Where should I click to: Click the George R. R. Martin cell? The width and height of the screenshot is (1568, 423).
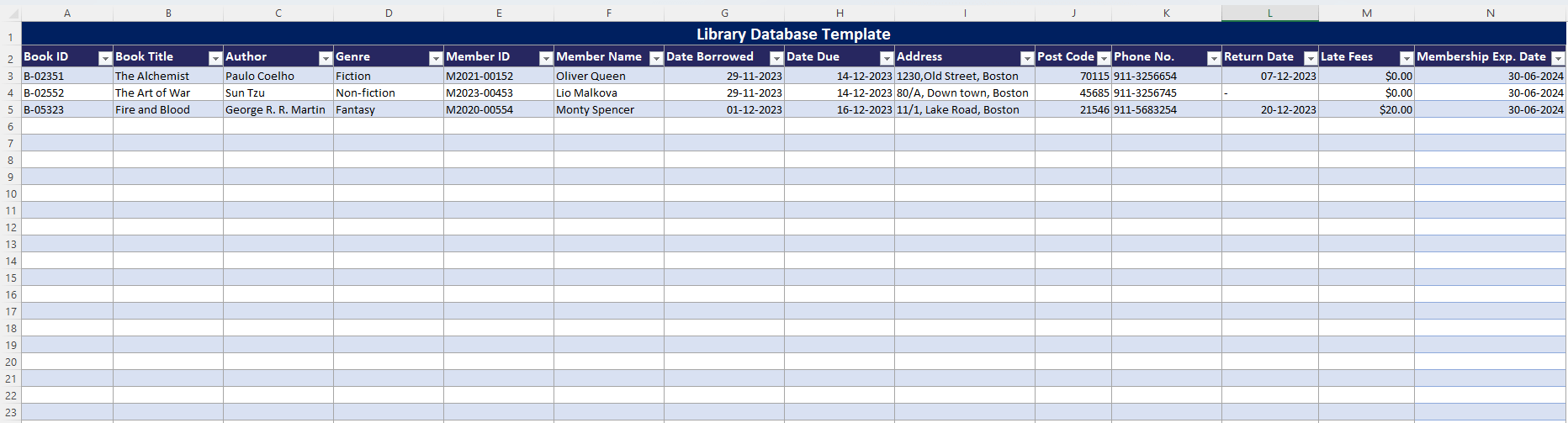[x=278, y=109]
